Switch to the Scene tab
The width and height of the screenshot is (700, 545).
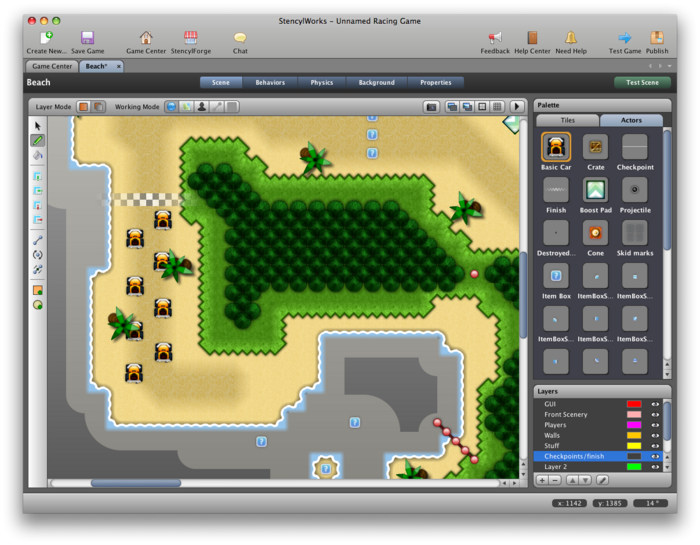221,83
